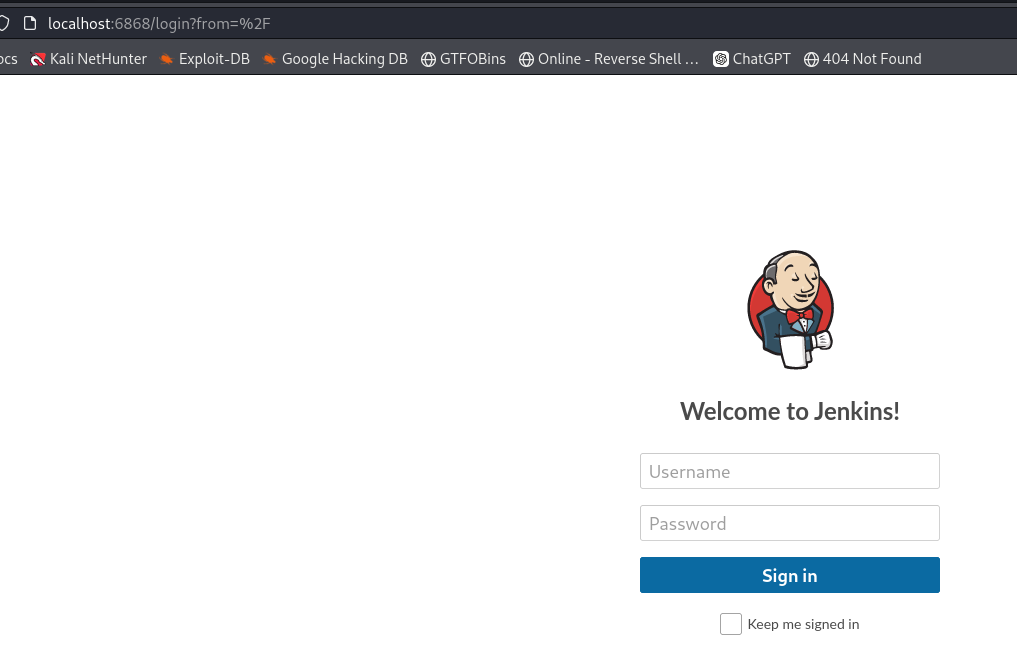The width and height of the screenshot is (1017, 653).
Task: Click the shield tracking protection icon
Action: tap(4, 23)
